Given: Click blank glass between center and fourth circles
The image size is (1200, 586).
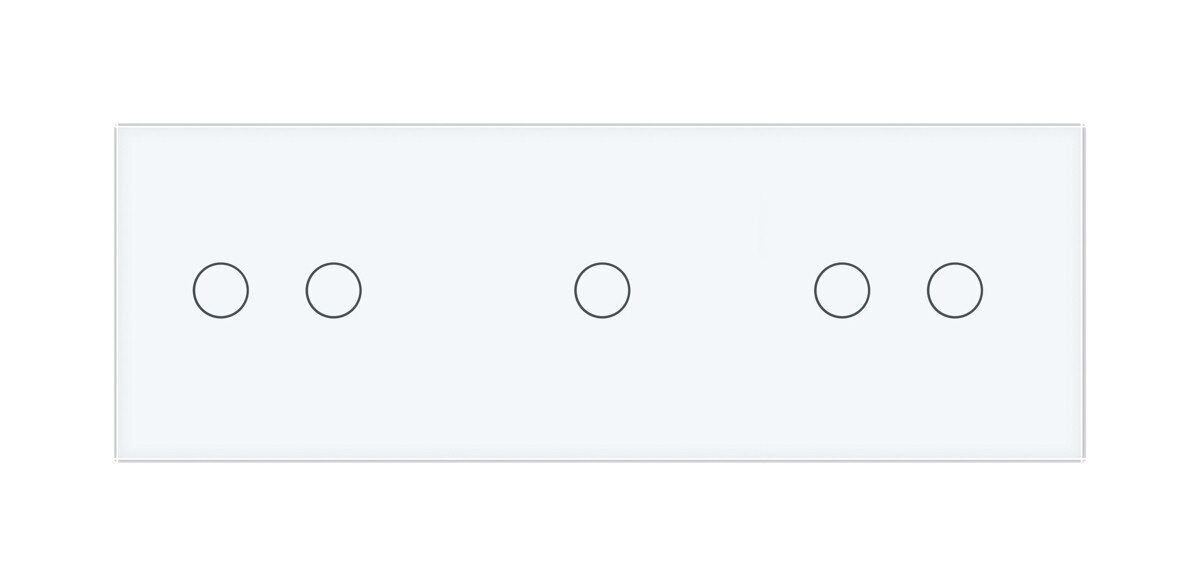Looking at the screenshot, I should click(722, 290).
